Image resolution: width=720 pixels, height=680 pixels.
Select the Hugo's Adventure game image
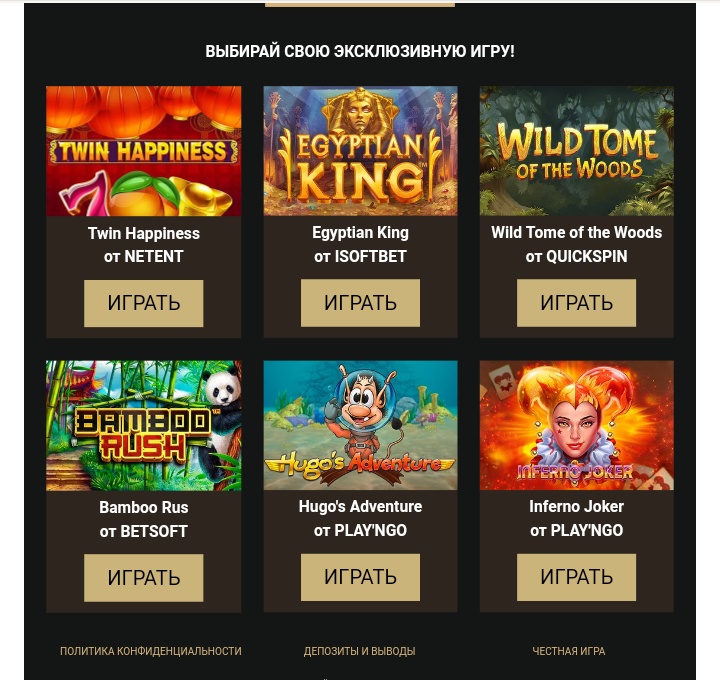coord(360,426)
